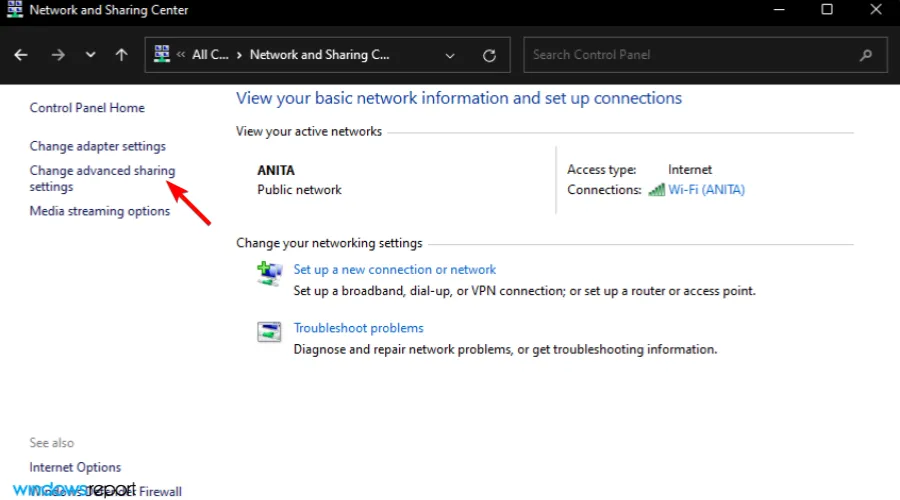Click the Control Panel icon in address bar
The width and height of the screenshot is (900, 500).
pos(162,55)
